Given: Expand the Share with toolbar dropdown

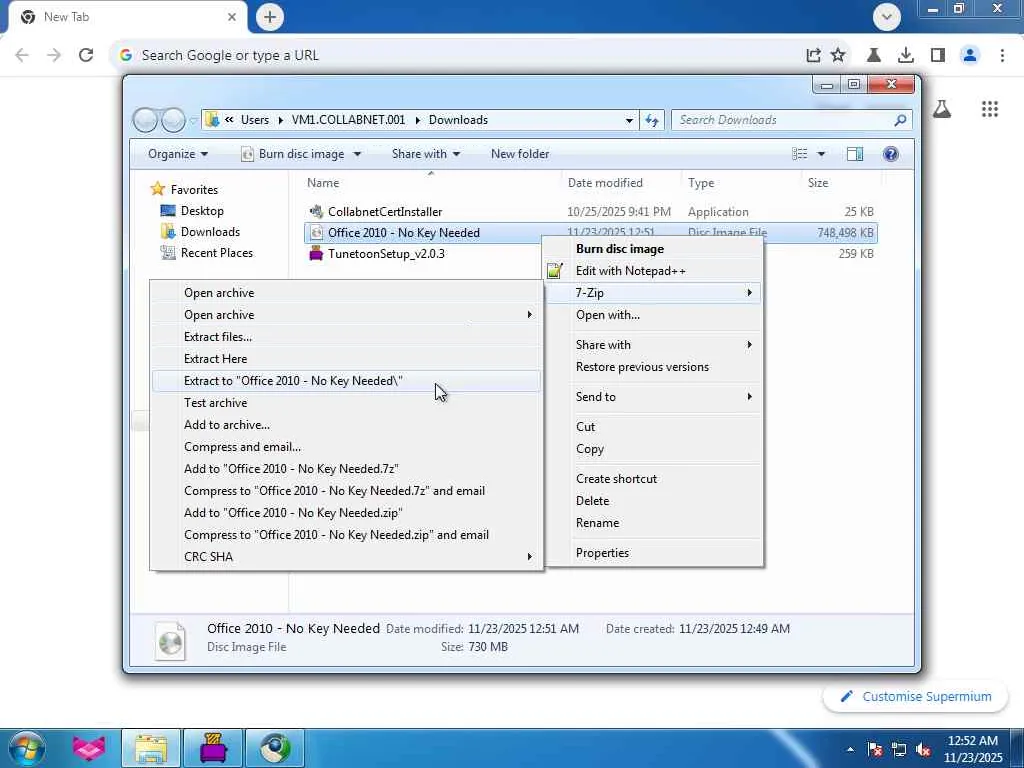Looking at the screenshot, I should tap(426, 154).
